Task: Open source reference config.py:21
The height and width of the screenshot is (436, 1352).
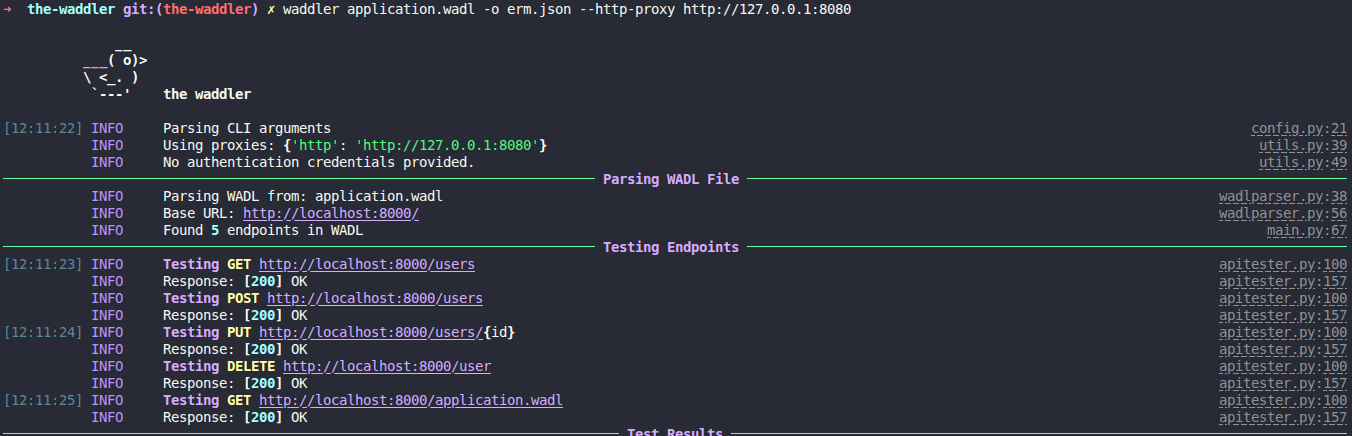Action: pos(1299,129)
